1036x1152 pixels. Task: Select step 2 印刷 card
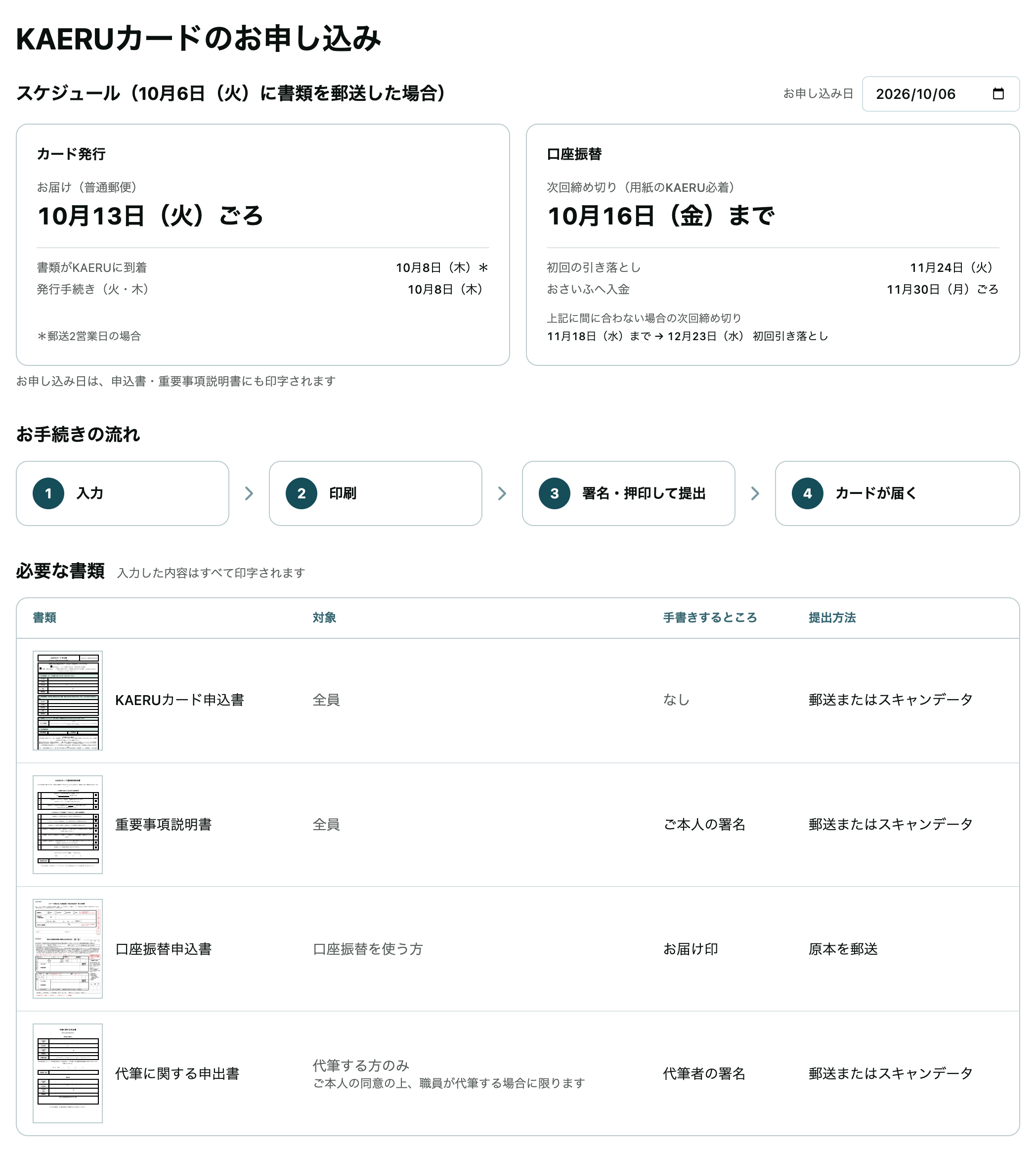[x=375, y=493]
